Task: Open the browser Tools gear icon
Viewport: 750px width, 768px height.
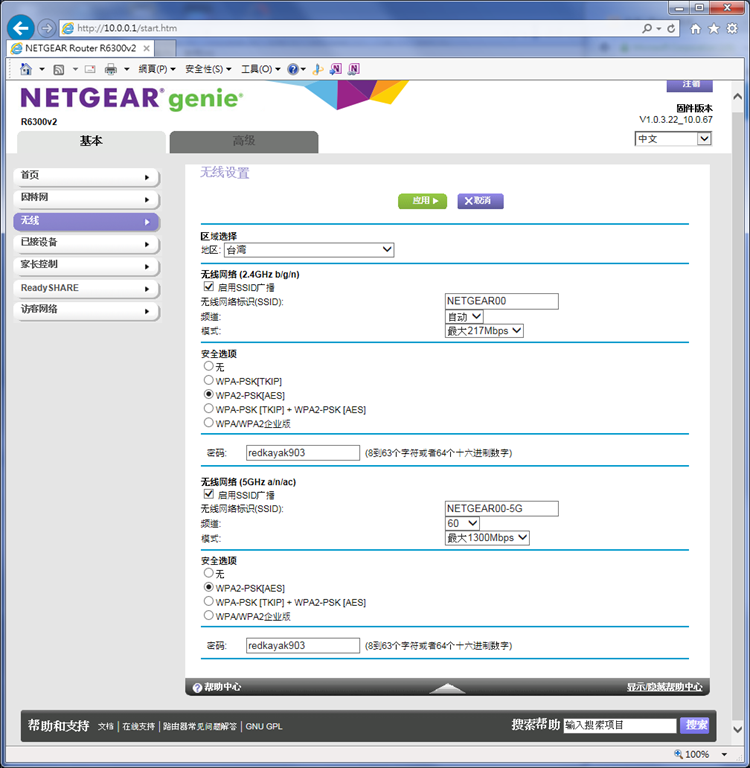Action: pos(732,29)
